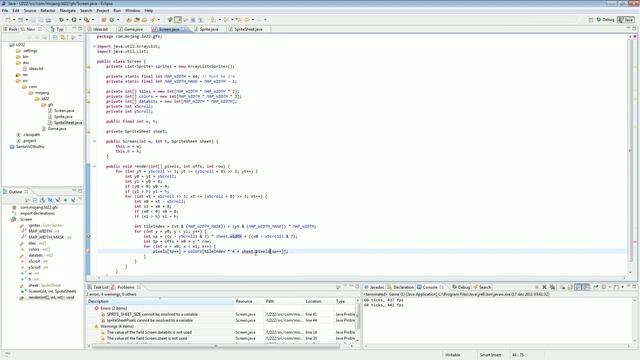Select the Task List view tab
The height and width of the screenshot is (360, 640).
pyautogui.click(x=98, y=287)
